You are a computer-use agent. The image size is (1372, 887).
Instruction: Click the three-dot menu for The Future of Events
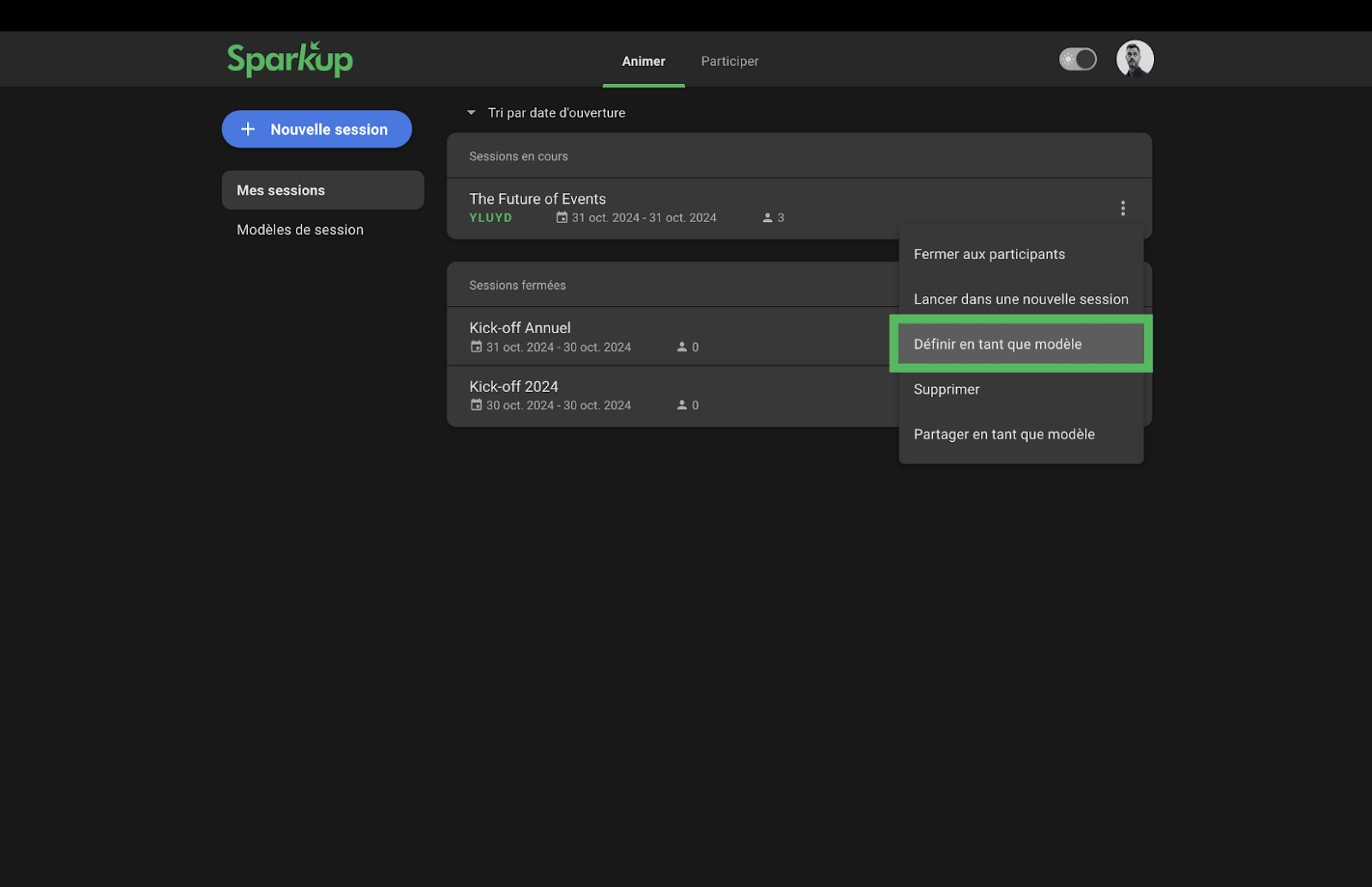click(1122, 208)
